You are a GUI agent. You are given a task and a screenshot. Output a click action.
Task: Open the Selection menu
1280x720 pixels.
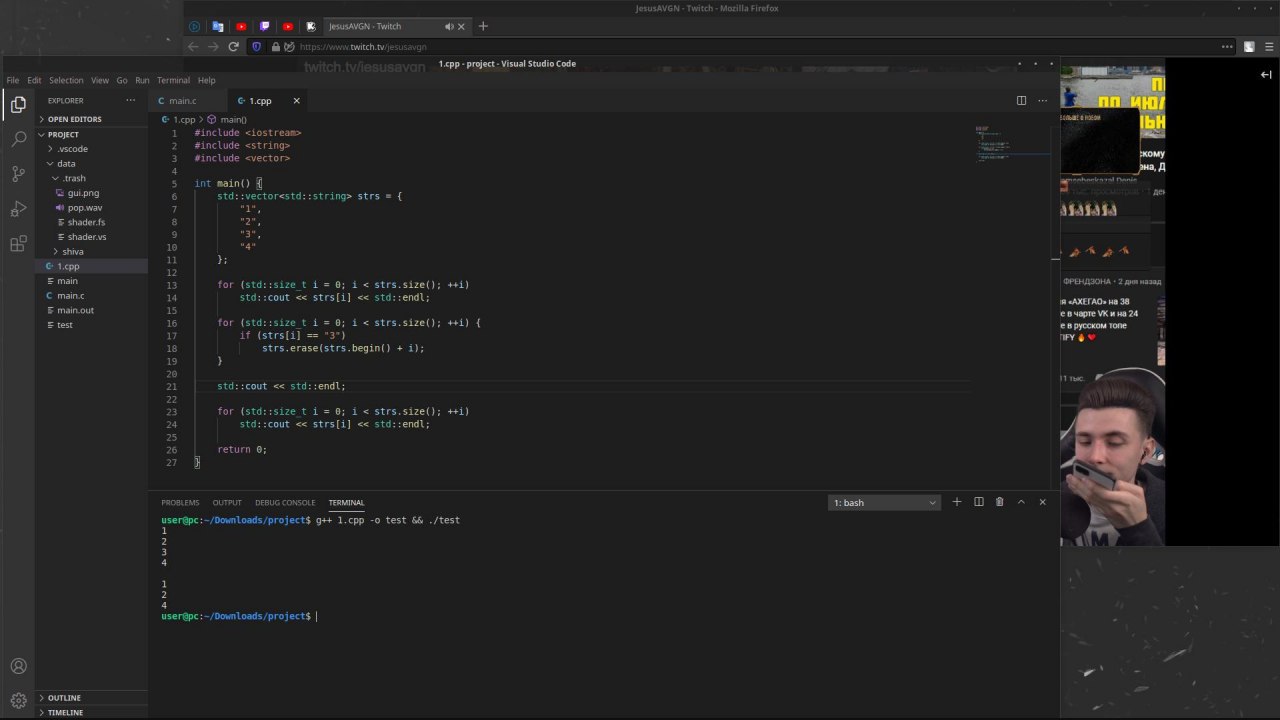66,80
